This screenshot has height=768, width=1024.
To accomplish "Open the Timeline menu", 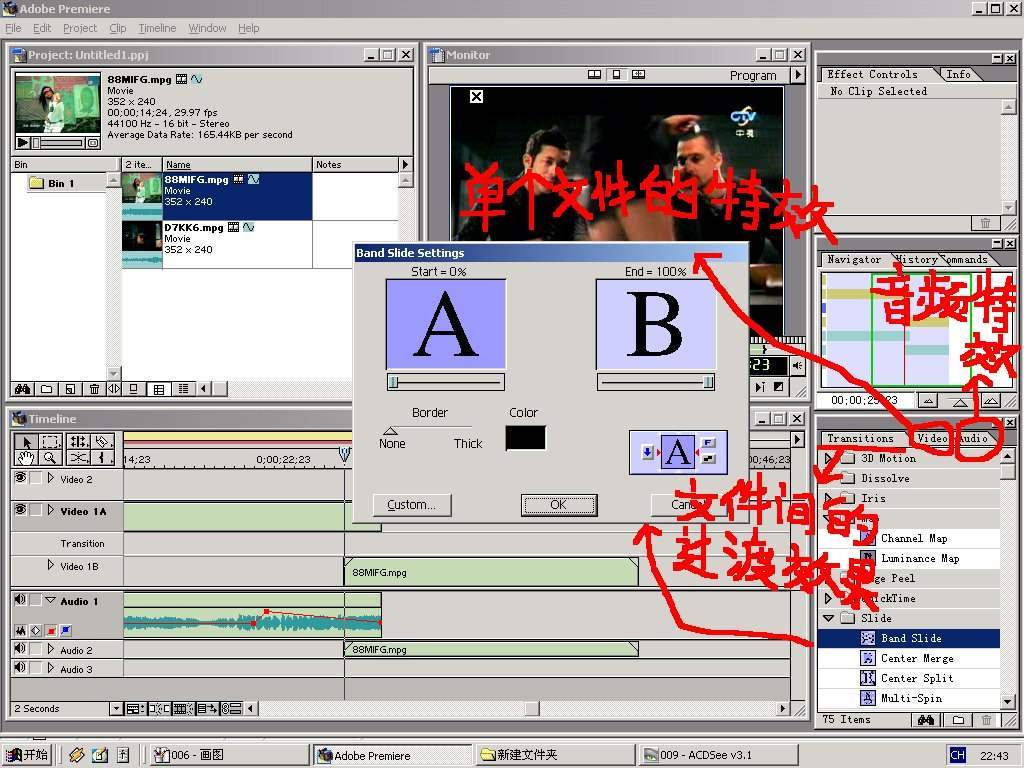I will point(157,28).
